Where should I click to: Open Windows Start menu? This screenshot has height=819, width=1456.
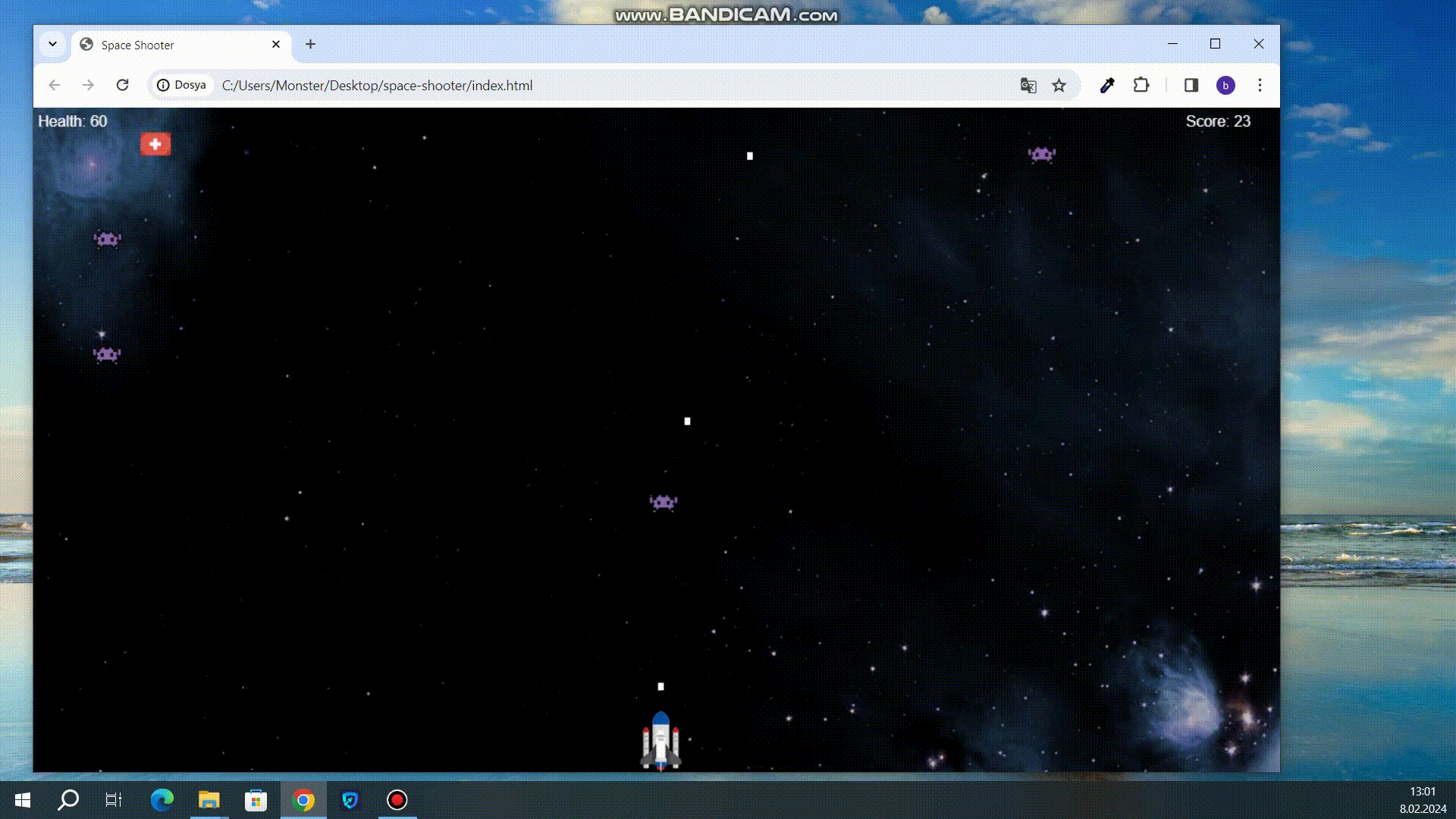point(23,799)
